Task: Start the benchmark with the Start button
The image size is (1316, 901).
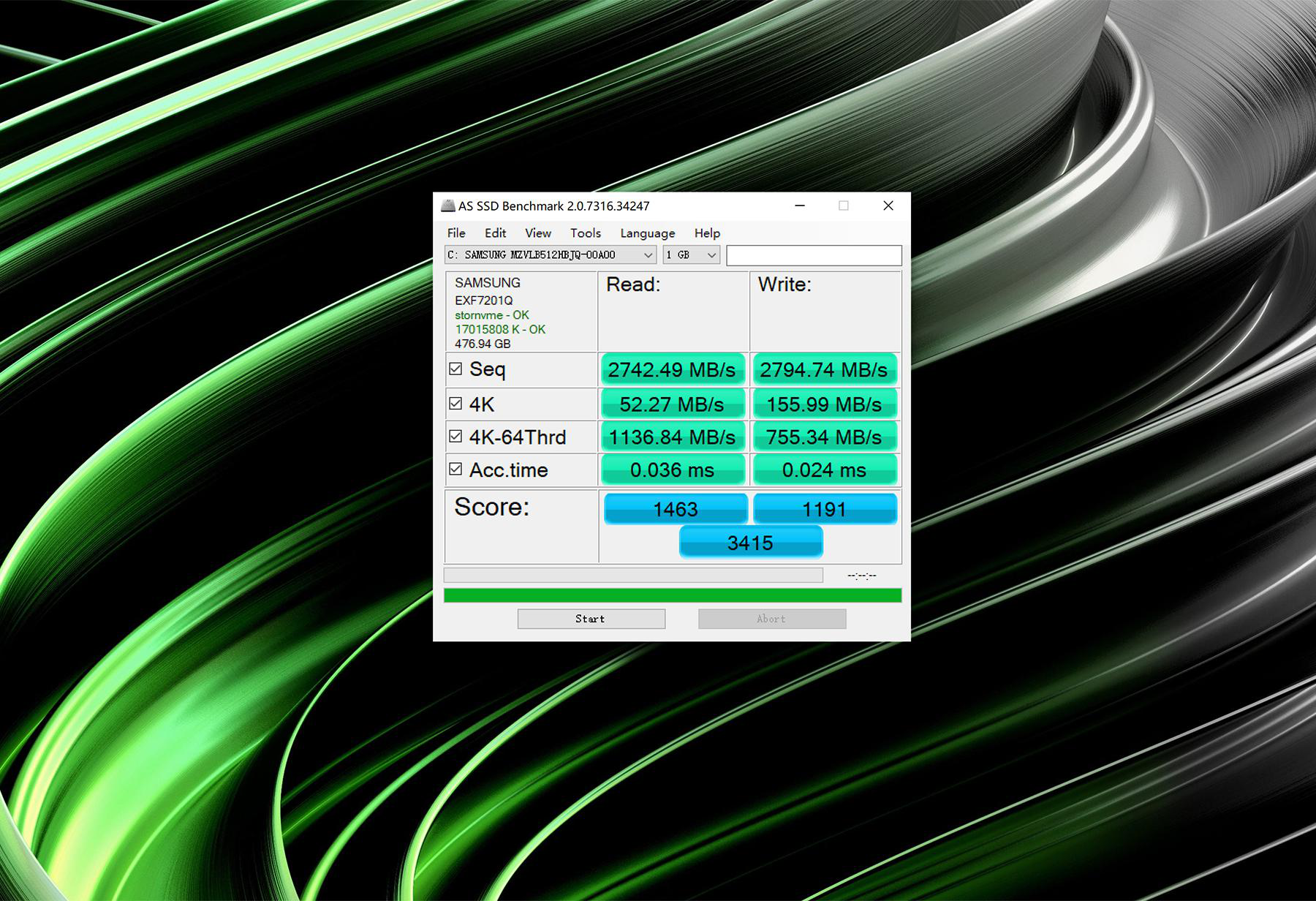Action: 591,619
